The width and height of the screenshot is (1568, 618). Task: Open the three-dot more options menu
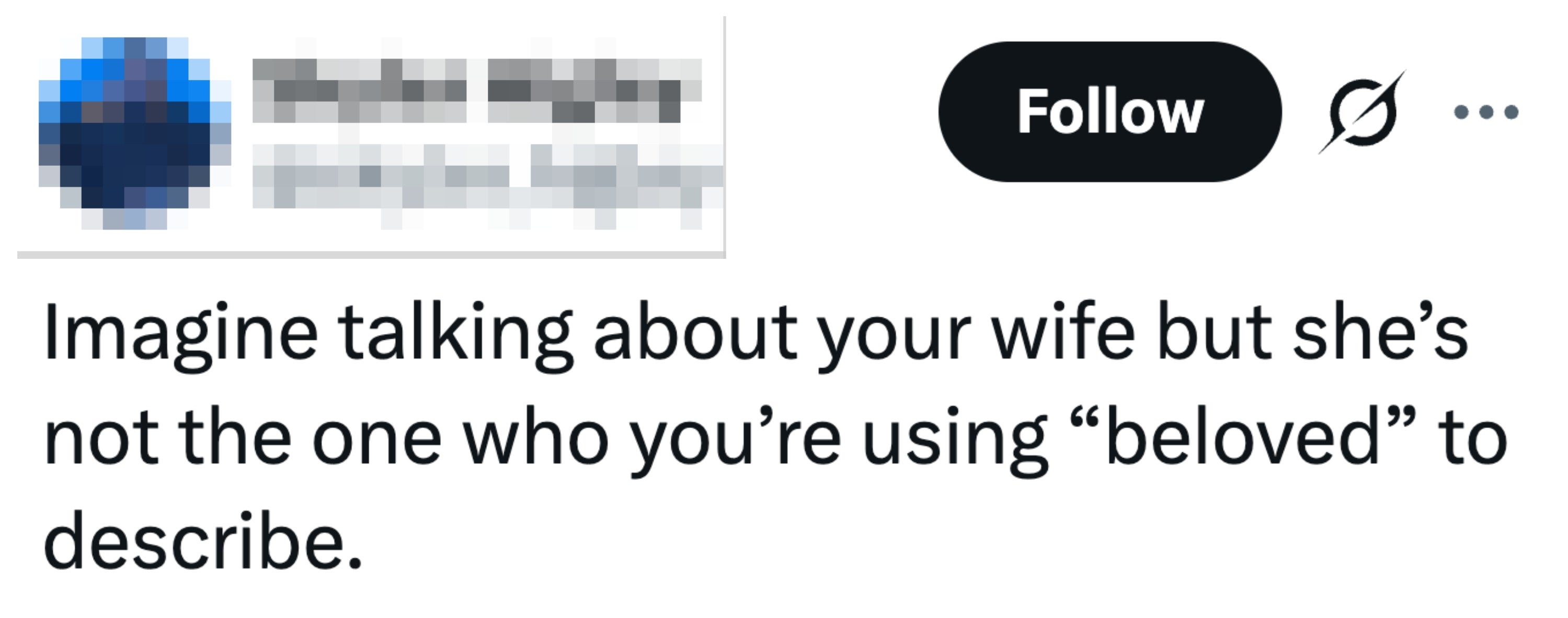tap(1486, 112)
